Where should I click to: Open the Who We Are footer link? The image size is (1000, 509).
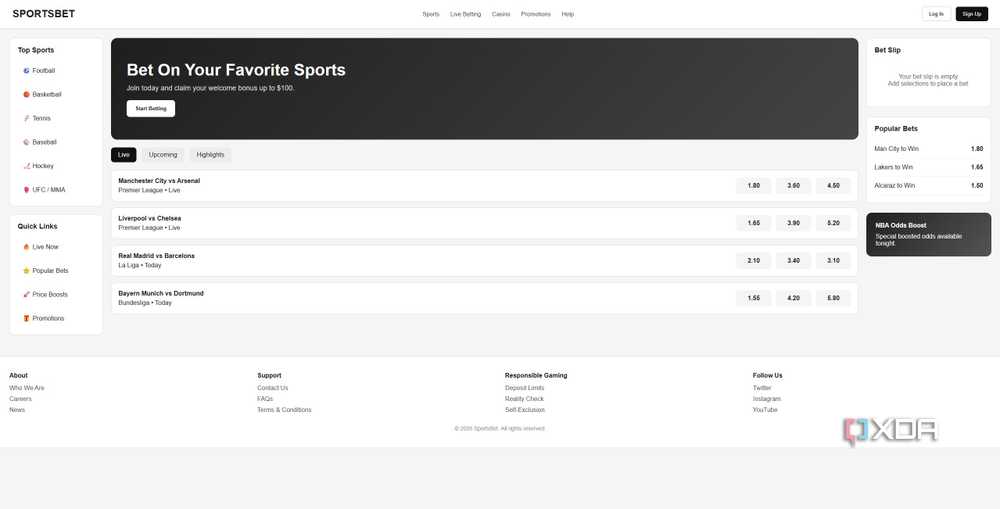[27, 388]
